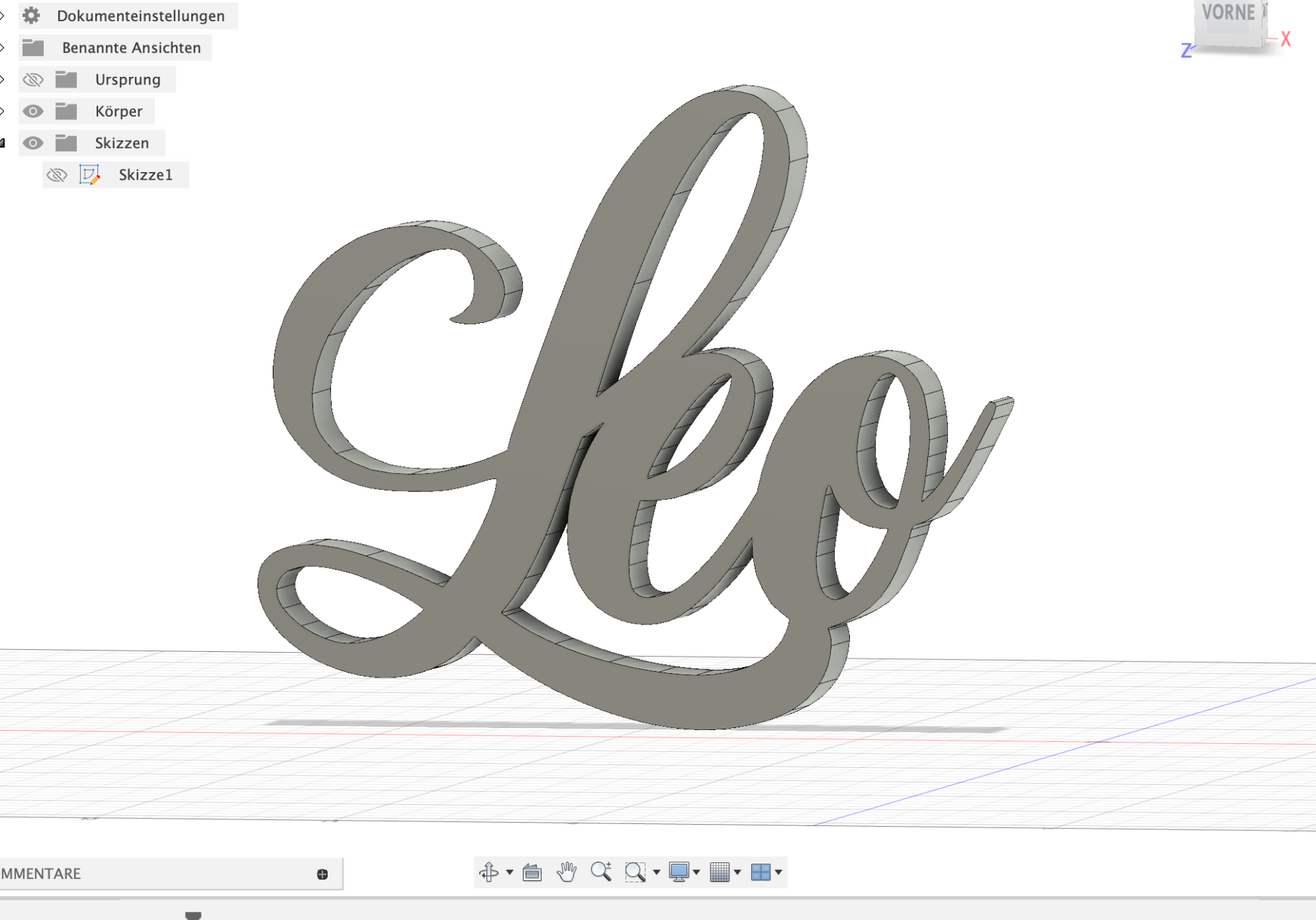The width and height of the screenshot is (1316, 920).
Task: Select the Pan hand tool
Action: tap(566, 871)
